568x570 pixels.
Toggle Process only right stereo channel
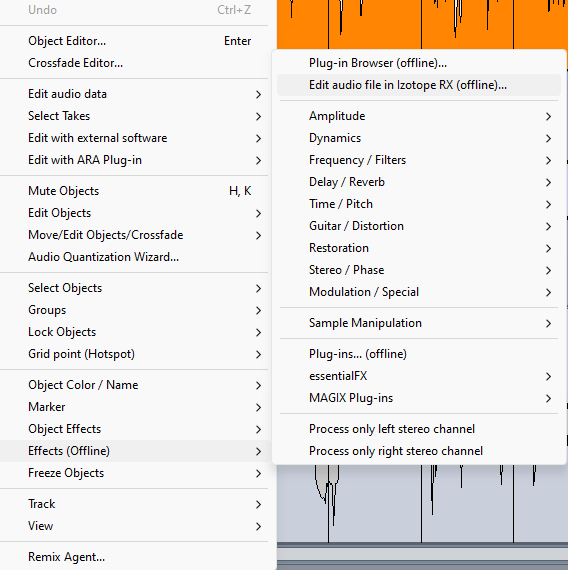(x=419, y=451)
